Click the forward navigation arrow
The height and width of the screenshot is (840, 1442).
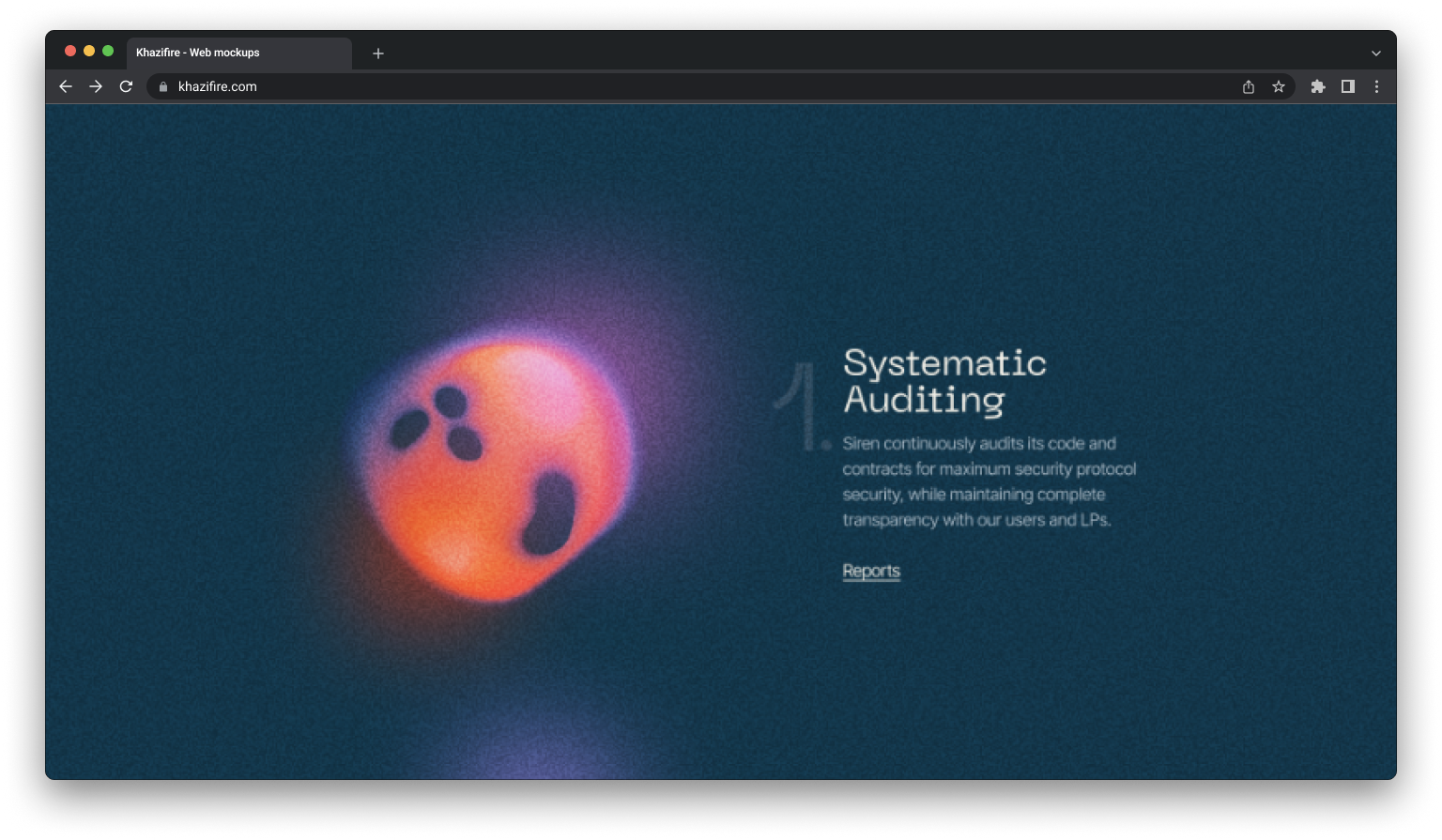coord(96,86)
